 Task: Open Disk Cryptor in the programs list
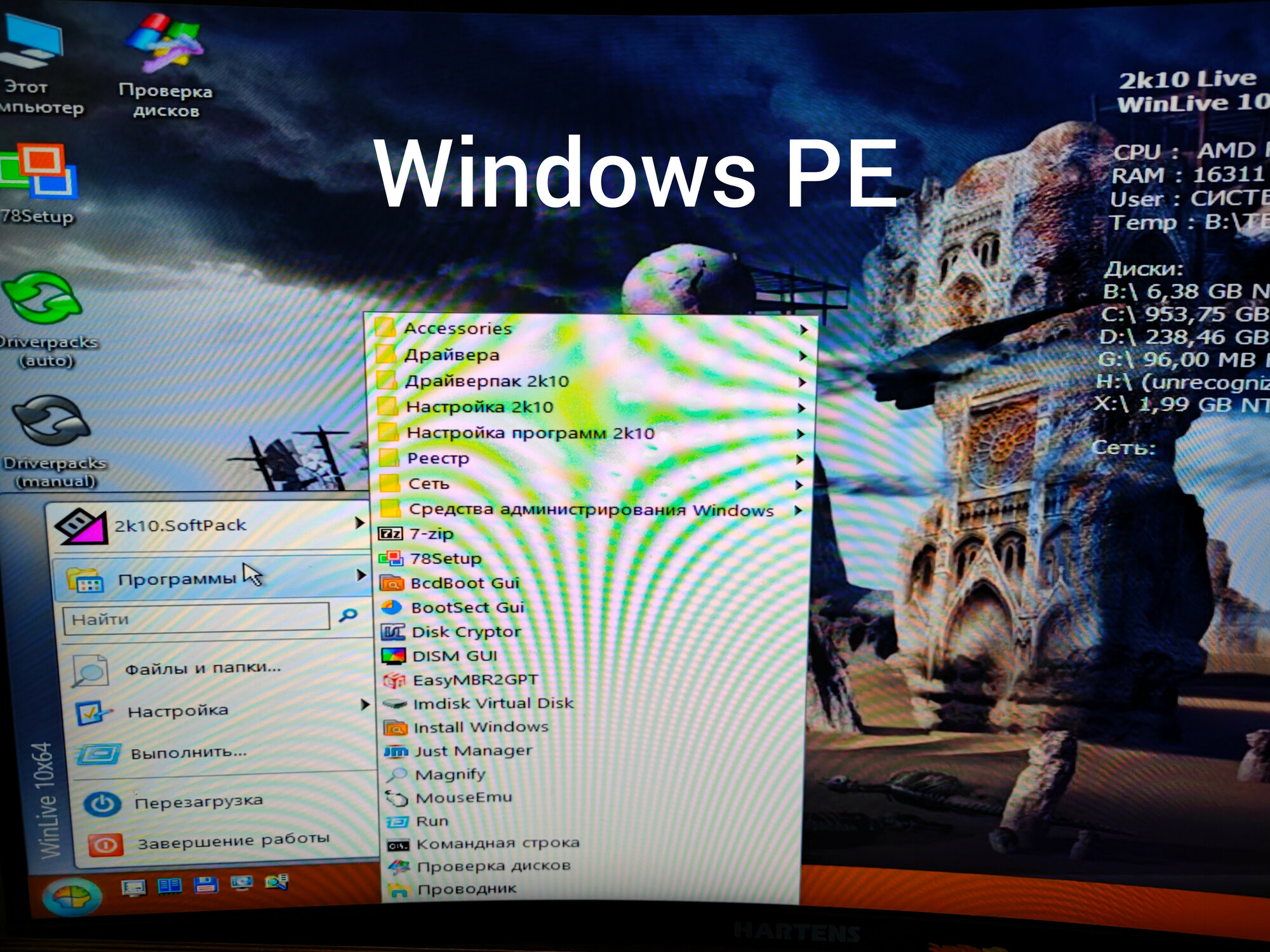pos(466,633)
